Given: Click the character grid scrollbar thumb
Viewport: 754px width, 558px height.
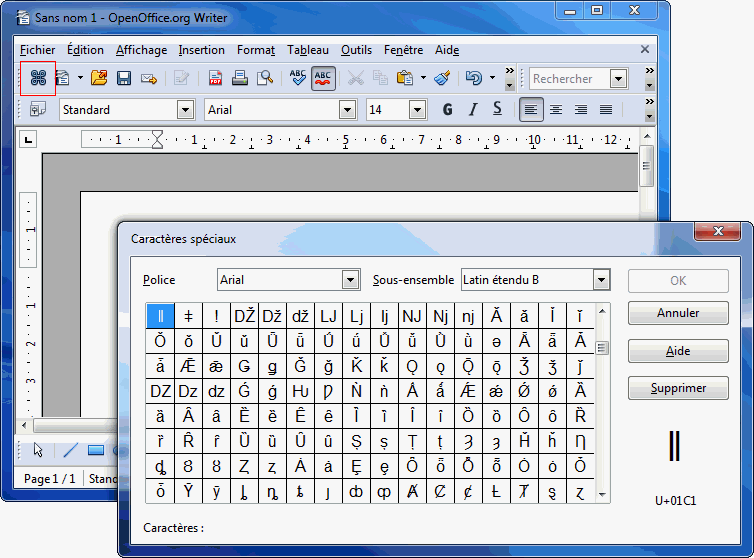Looking at the screenshot, I should click(602, 347).
